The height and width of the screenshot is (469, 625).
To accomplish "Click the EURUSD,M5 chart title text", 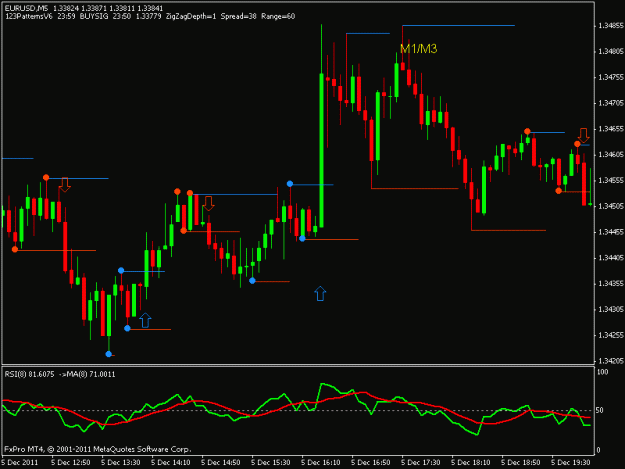I will [26, 8].
